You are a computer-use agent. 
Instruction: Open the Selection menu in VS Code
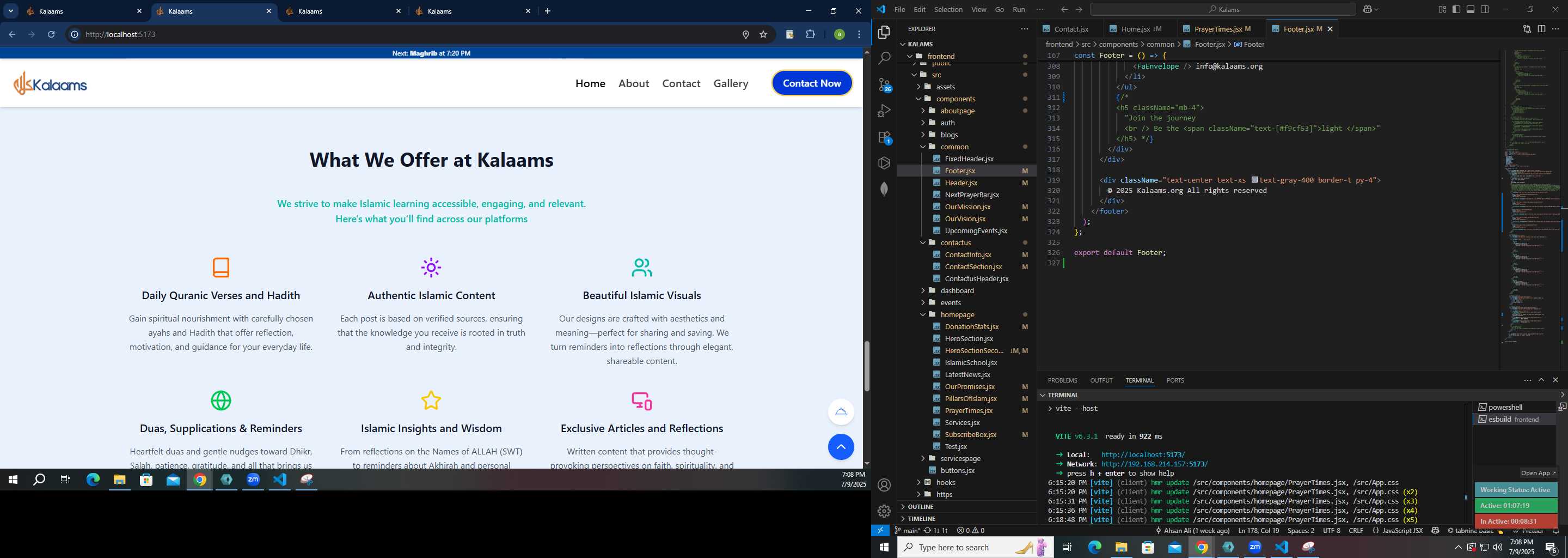[948, 9]
